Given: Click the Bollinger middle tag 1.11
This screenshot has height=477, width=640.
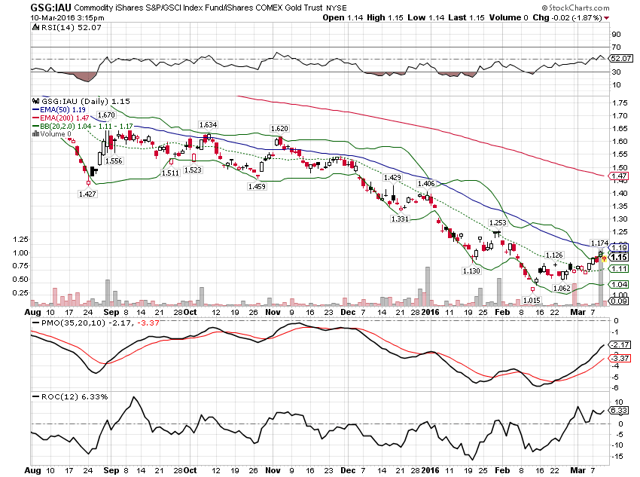Looking at the screenshot, I should (x=619, y=268).
